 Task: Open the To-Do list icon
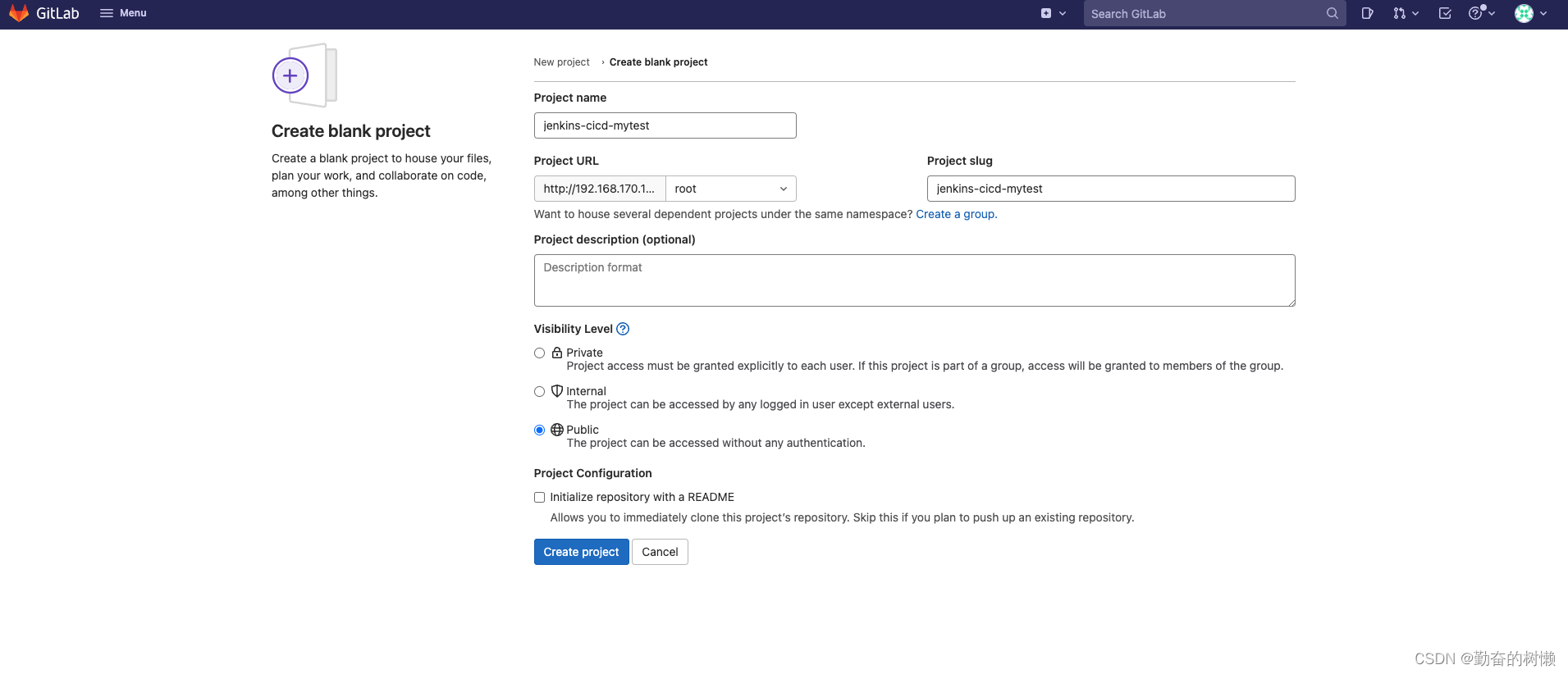pos(1445,13)
